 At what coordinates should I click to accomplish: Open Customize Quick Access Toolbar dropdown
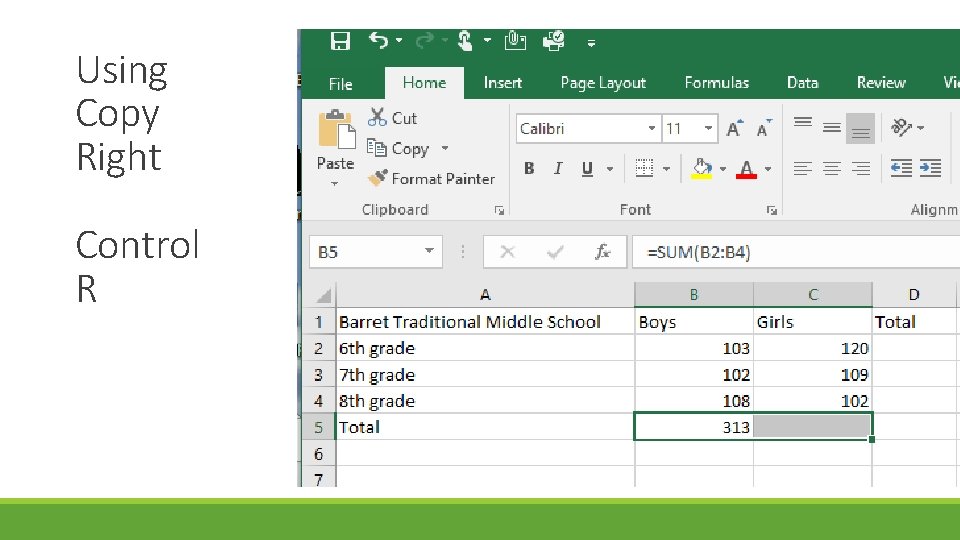click(x=591, y=43)
